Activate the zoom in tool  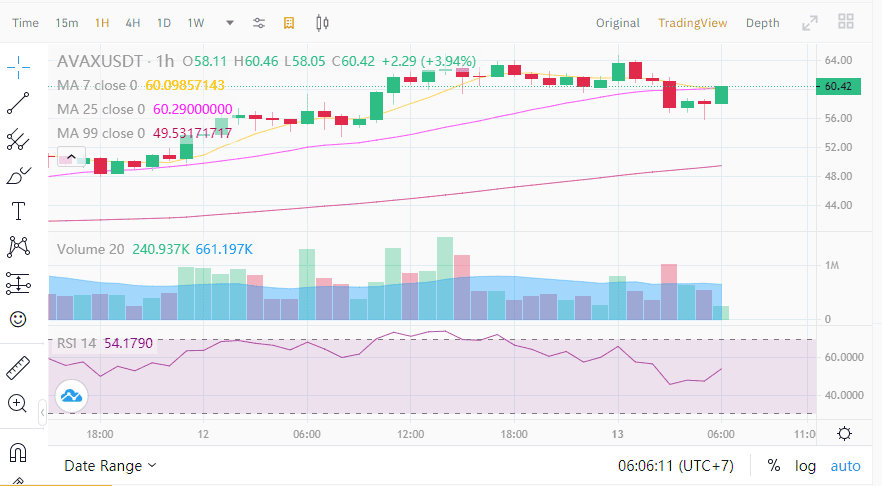point(17,404)
